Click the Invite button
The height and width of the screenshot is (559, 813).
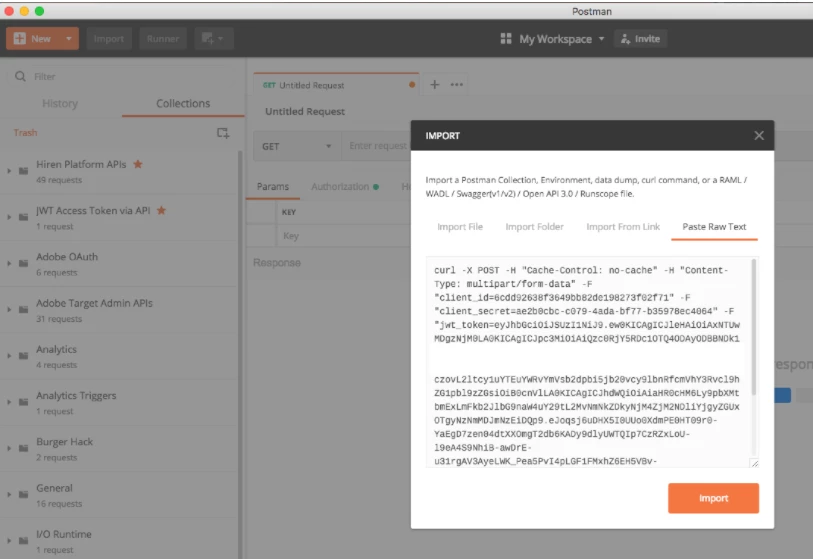pos(640,39)
